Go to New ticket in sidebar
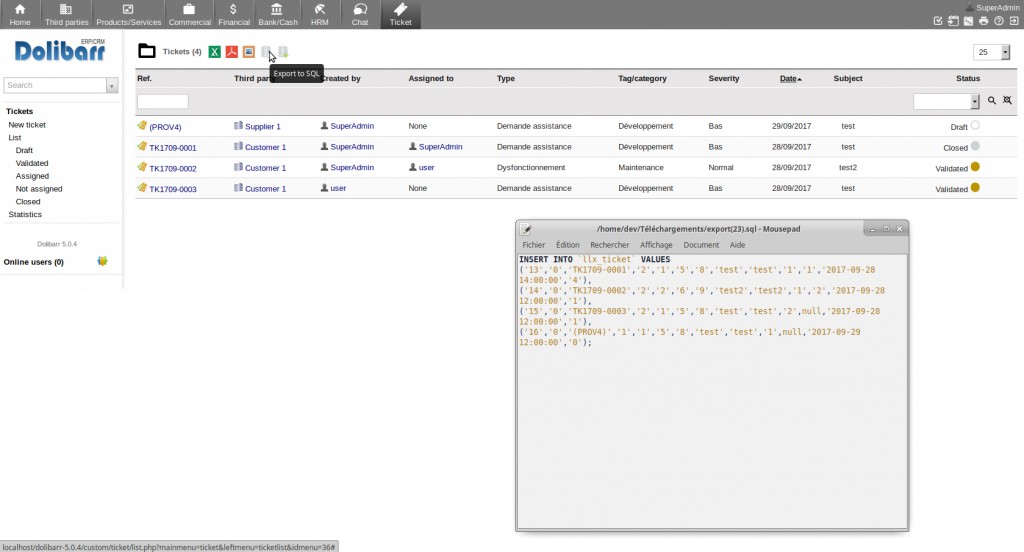Viewport: 1024px width, 552px height. coord(27,125)
